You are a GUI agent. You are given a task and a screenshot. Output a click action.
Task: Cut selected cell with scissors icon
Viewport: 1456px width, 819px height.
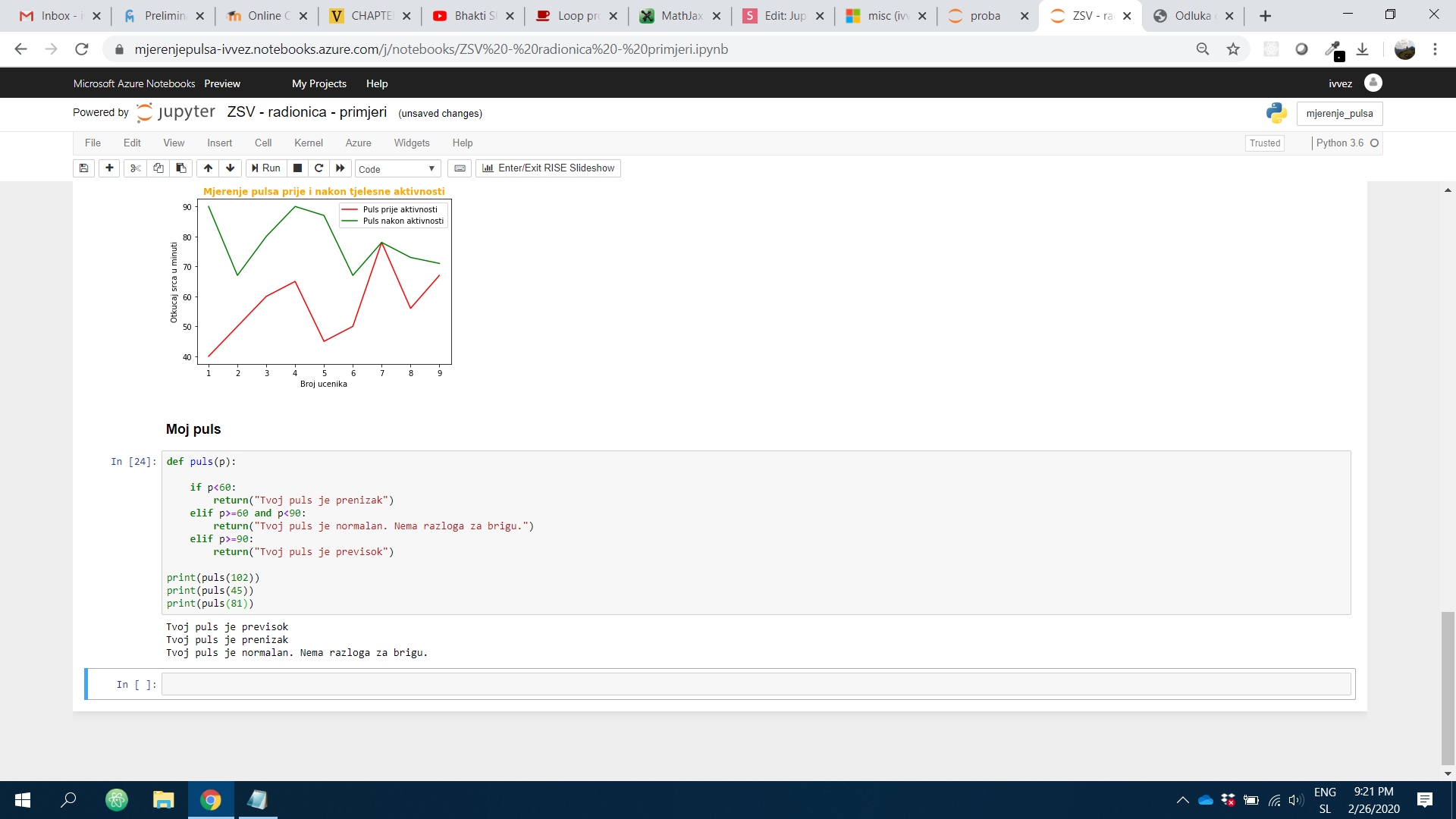click(136, 168)
